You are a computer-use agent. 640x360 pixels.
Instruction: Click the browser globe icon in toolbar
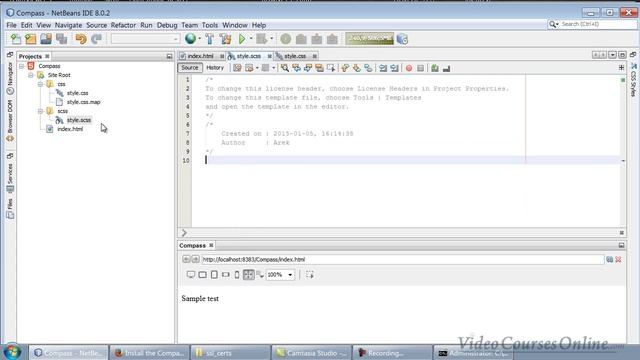coord(190,39)
